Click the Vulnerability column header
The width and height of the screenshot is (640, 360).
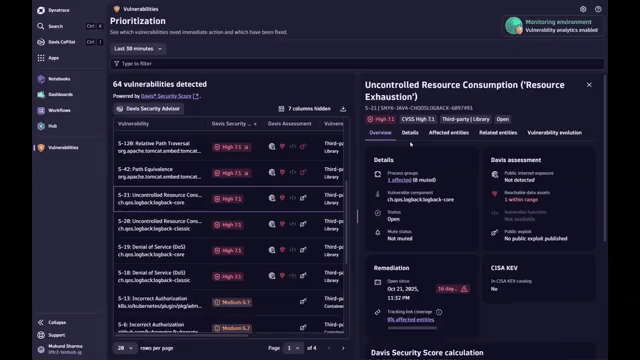click(133, 124)
